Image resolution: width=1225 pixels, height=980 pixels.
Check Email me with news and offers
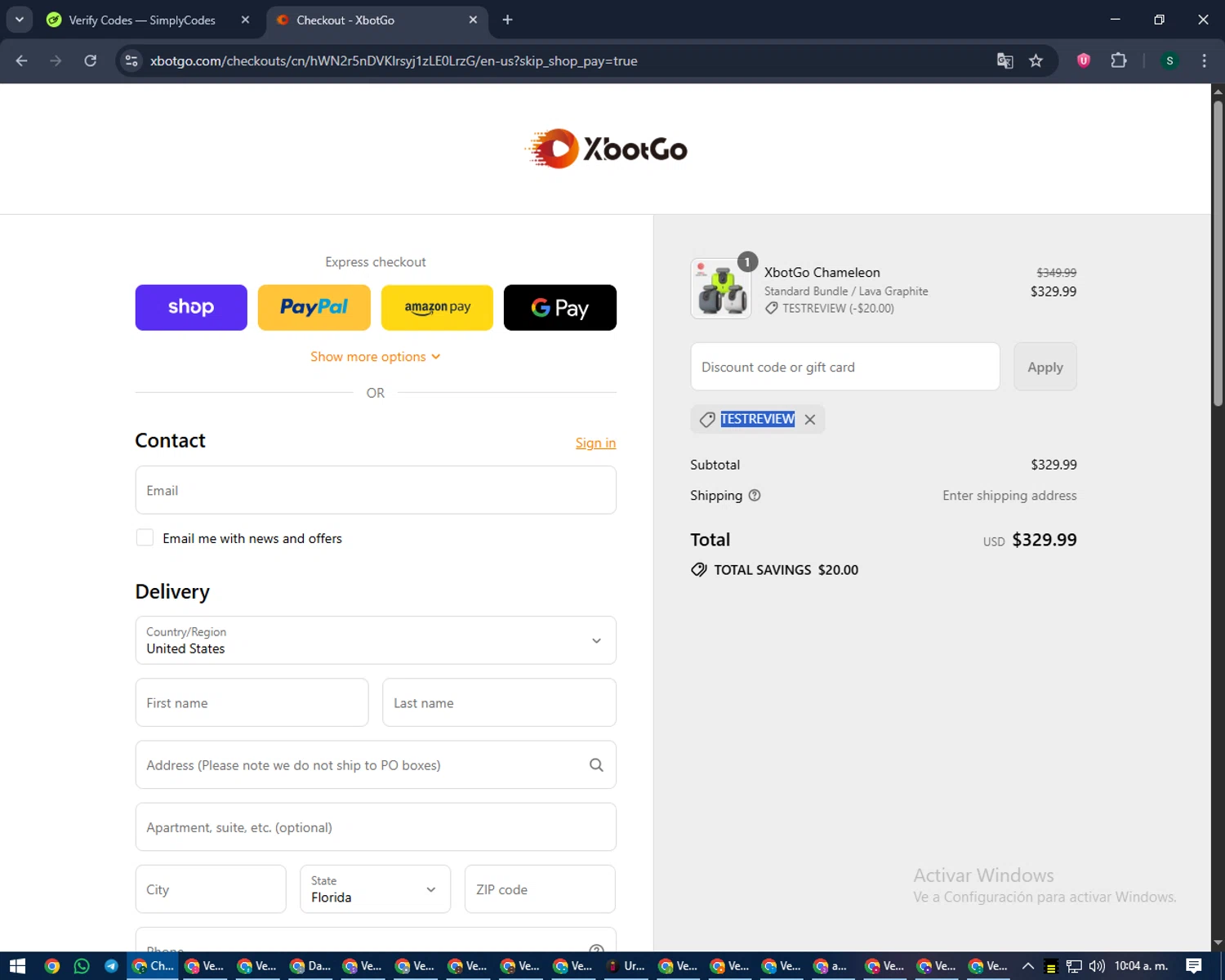(145, 537)
